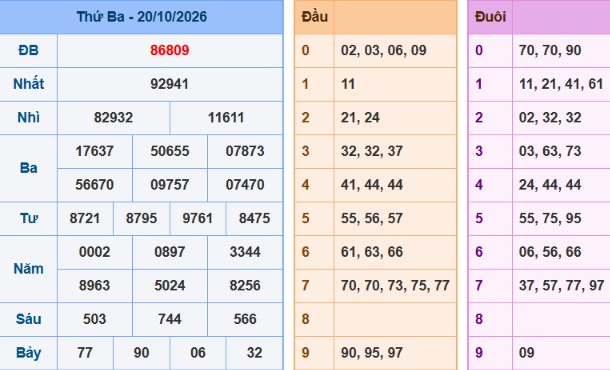
Task: Click Tư prize number 8475
Action: [254, 218]
